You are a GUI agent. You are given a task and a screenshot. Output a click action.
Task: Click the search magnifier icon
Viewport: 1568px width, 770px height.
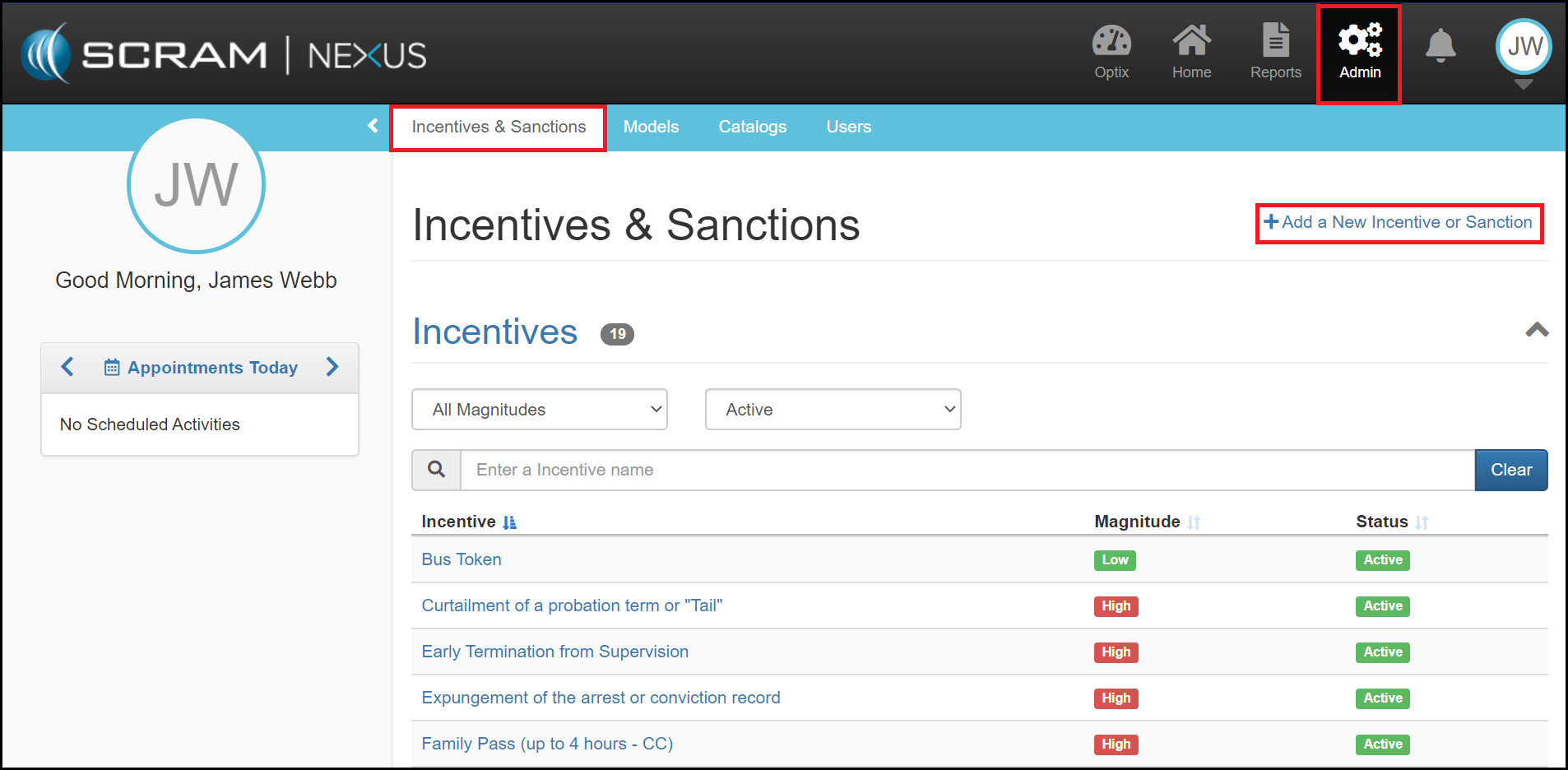click(x=437, y=470)
